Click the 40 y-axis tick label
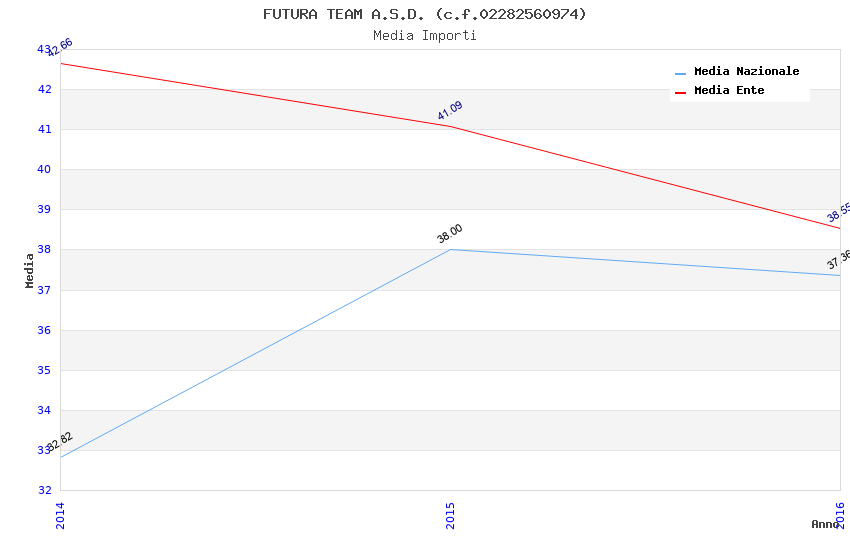850x550 pixels. 44,170
